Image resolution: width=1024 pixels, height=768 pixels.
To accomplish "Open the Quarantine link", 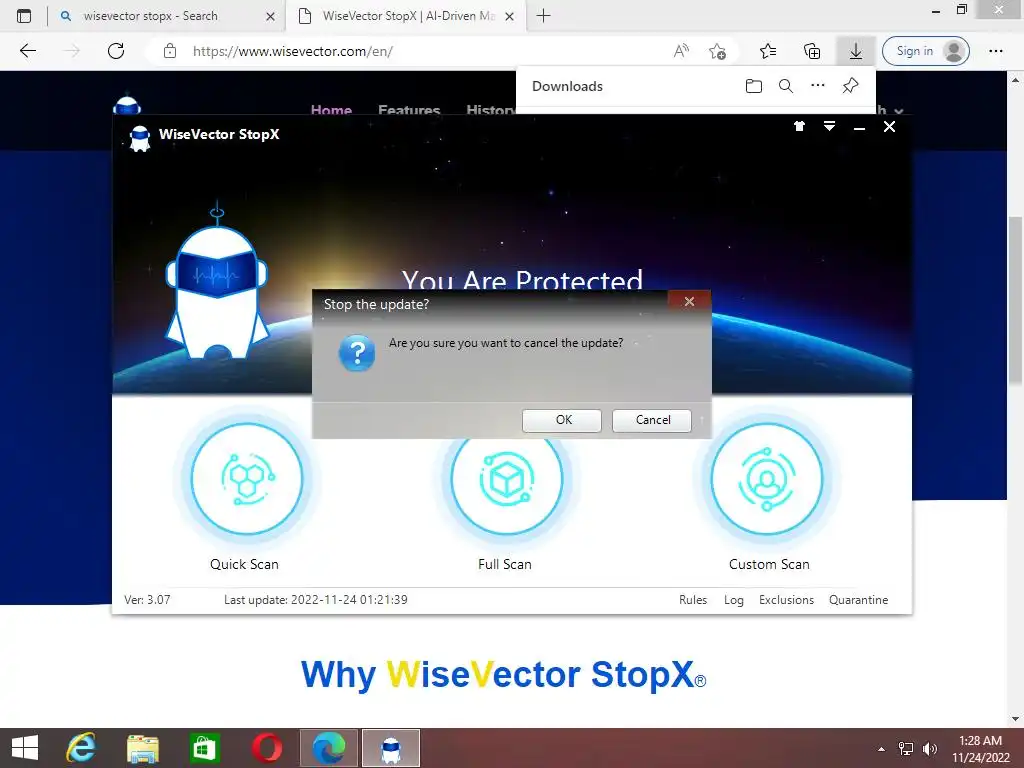I will tap(858, 600).
